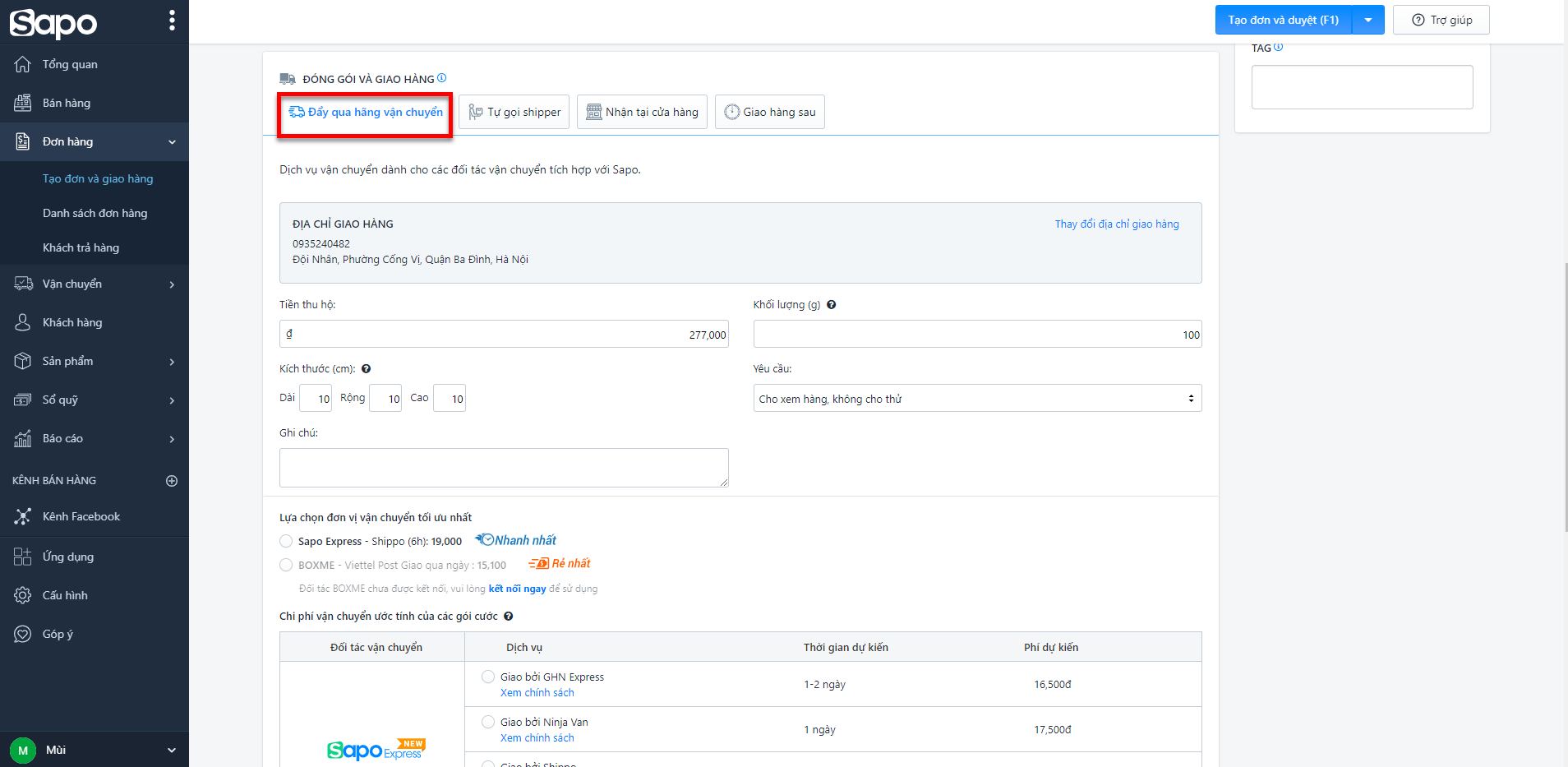Open Xem chính sách for GHN Express
The width and height of the screenshot is (1568, 767).
point(537,693)
